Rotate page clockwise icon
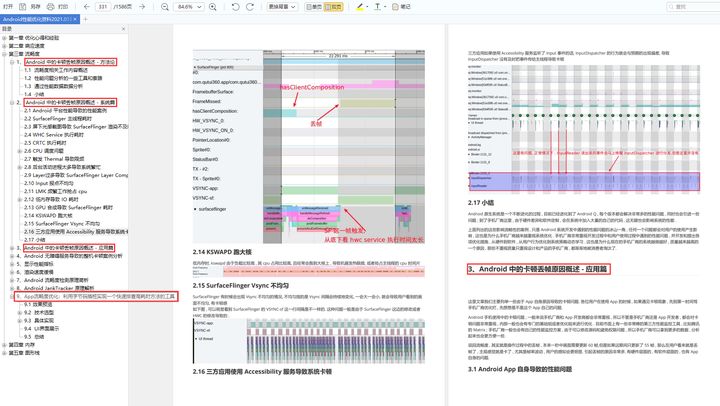Viewport: 720px width, 406px height. click(x=250, y=7)
